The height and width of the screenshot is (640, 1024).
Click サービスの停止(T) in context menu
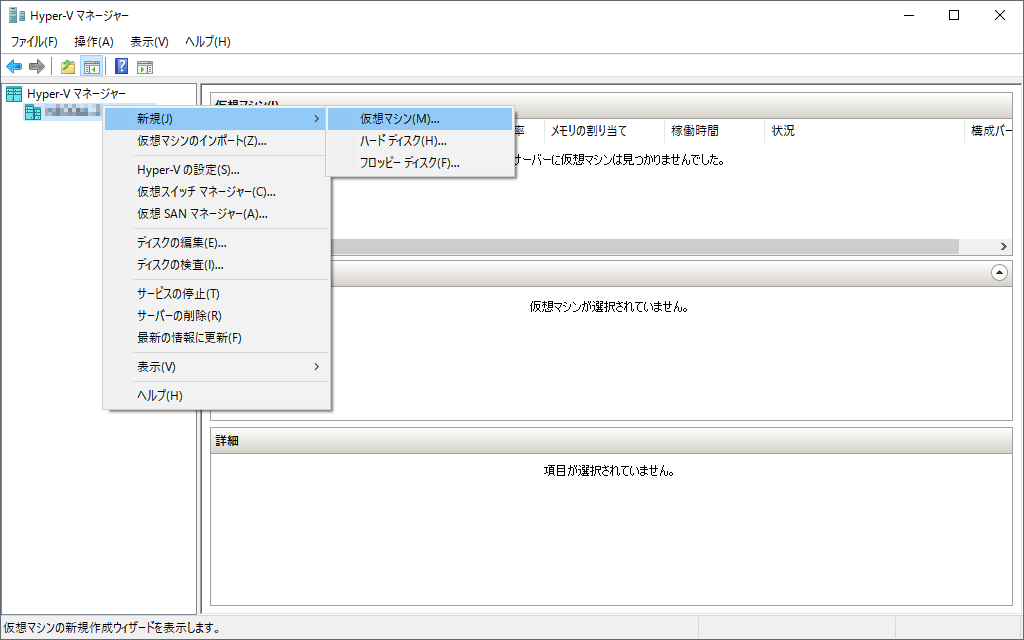pyautogui.click(x=216, y=294)
